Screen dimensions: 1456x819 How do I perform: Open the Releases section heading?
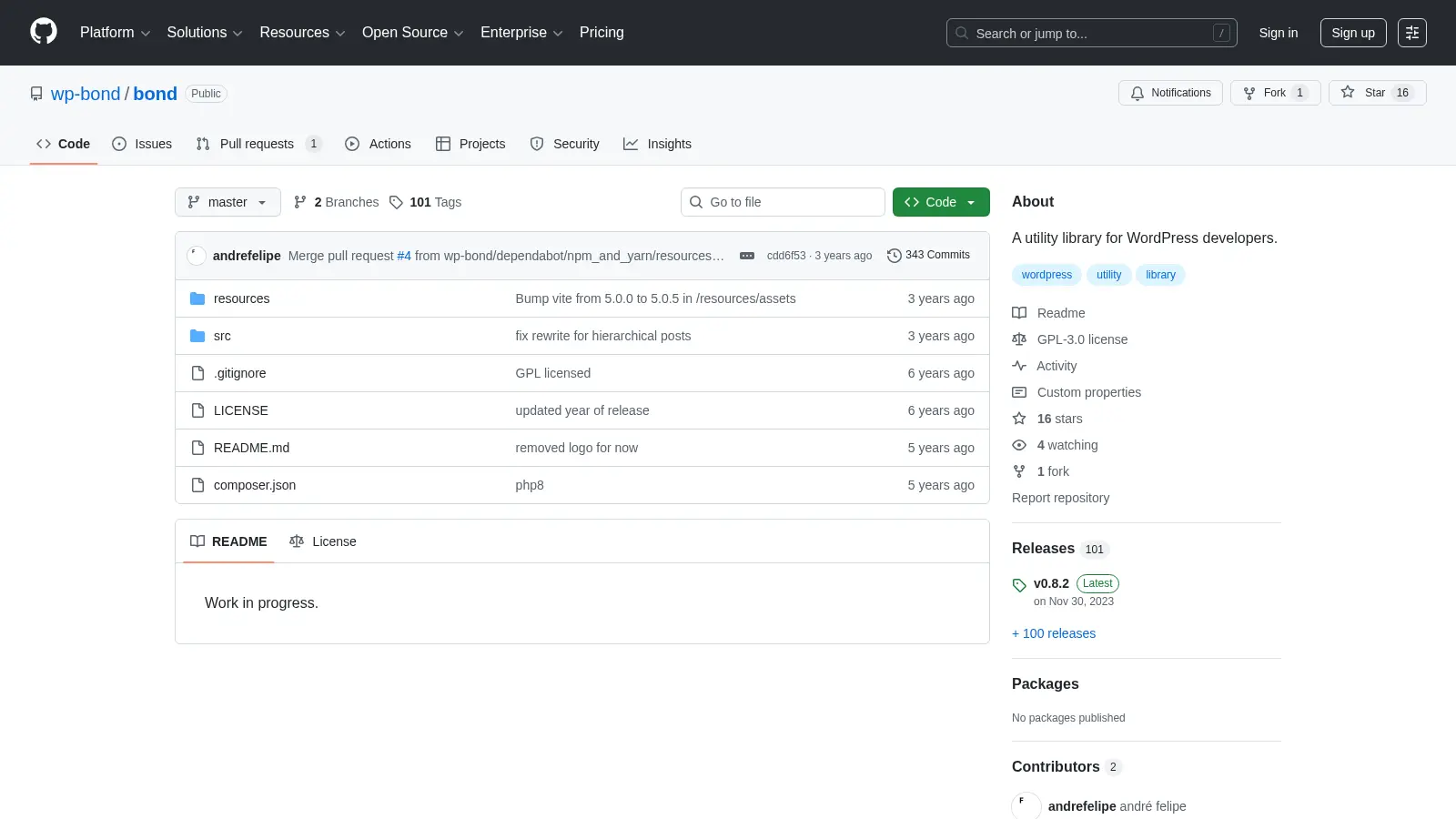(1043, 548)
